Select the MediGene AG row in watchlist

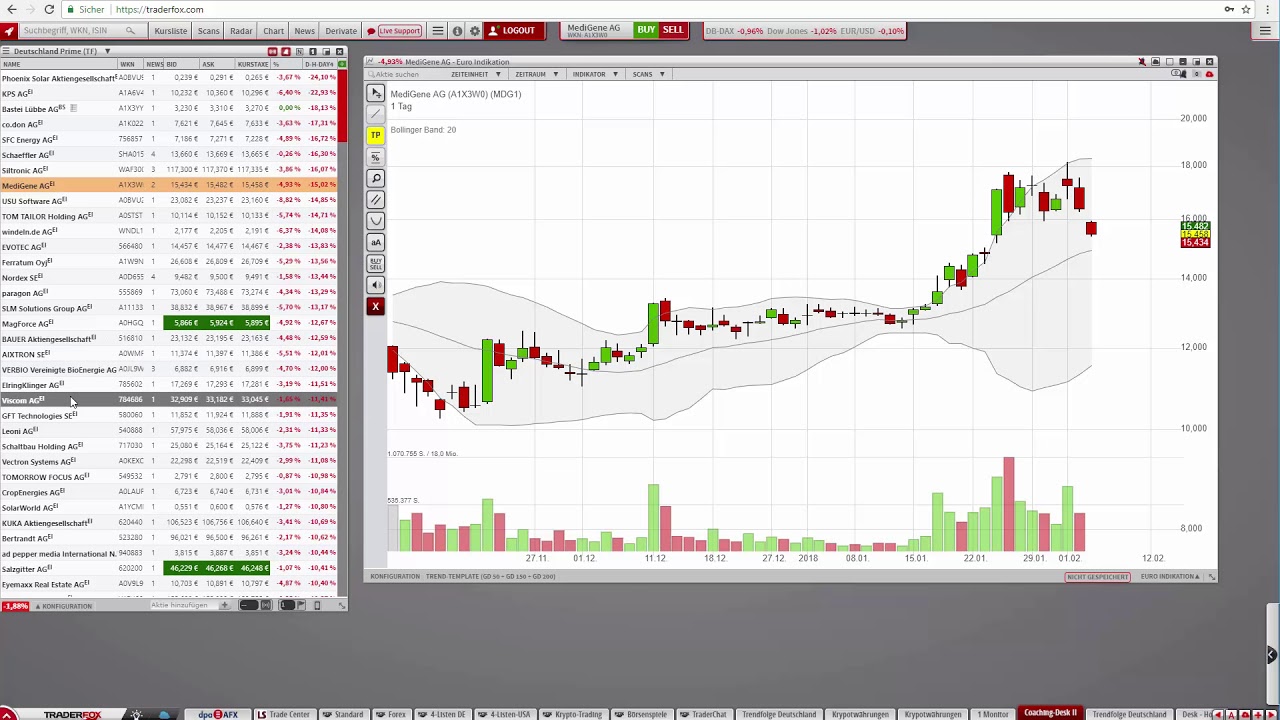pos(170,185)
